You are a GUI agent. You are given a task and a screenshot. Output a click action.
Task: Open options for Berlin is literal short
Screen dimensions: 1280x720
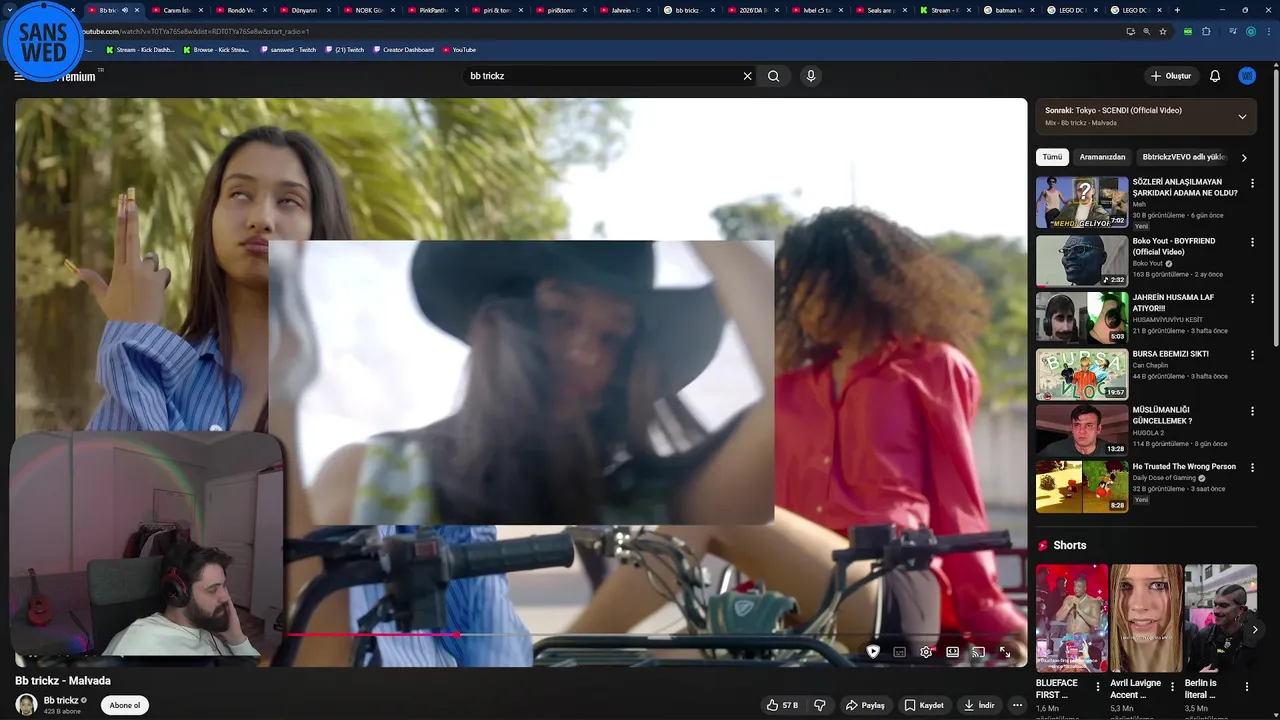tap(1246, 687)
